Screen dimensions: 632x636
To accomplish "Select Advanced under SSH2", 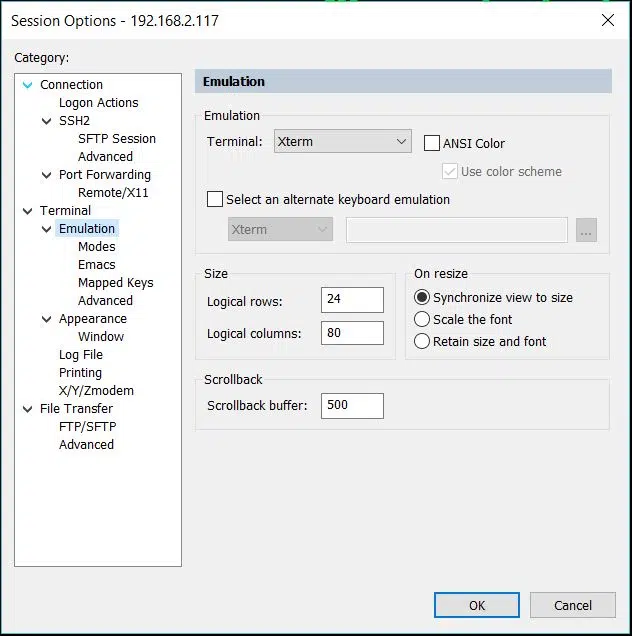I will [x=105, y=157].
